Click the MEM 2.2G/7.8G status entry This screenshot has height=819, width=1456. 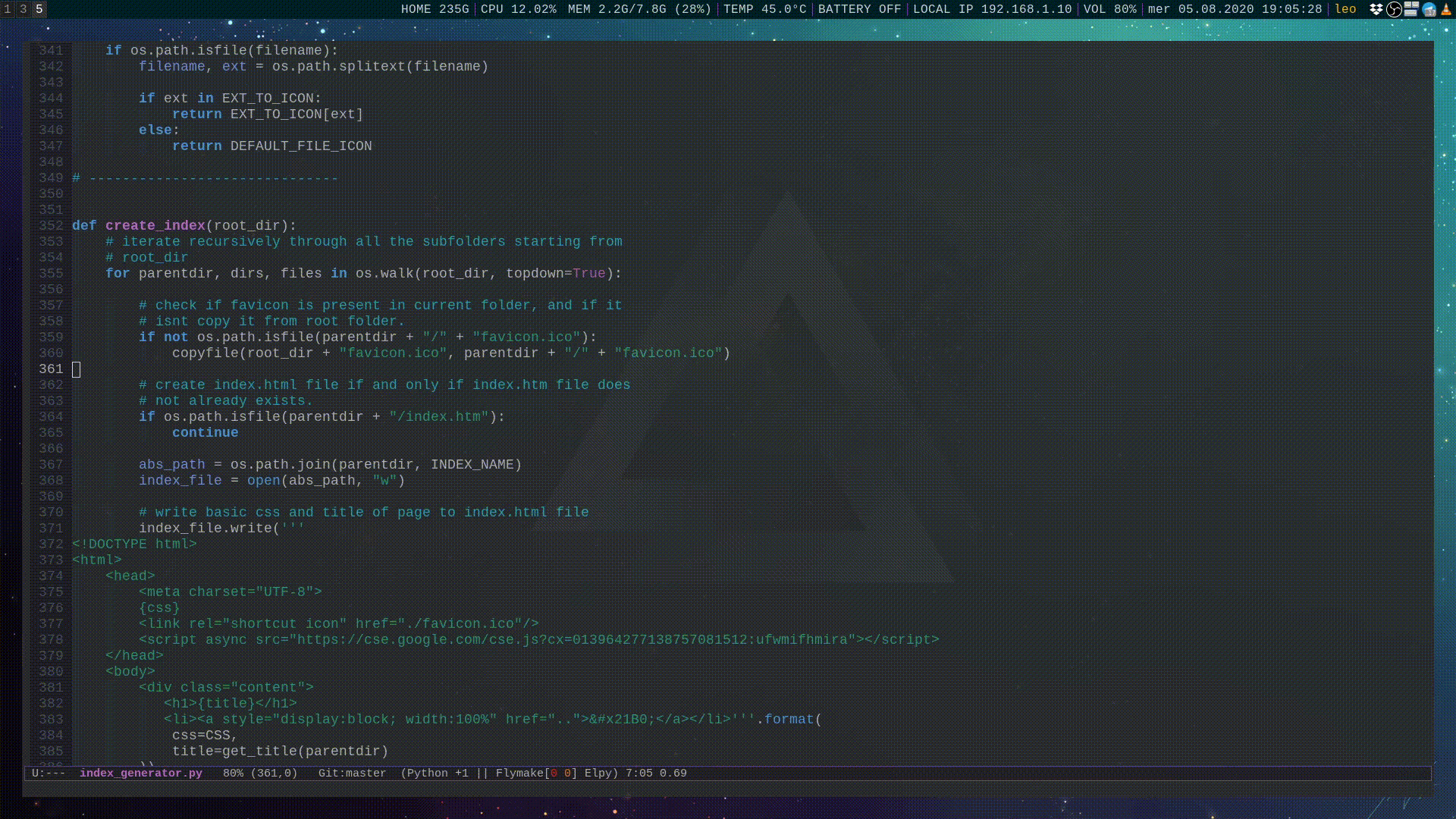coord(640,9)
